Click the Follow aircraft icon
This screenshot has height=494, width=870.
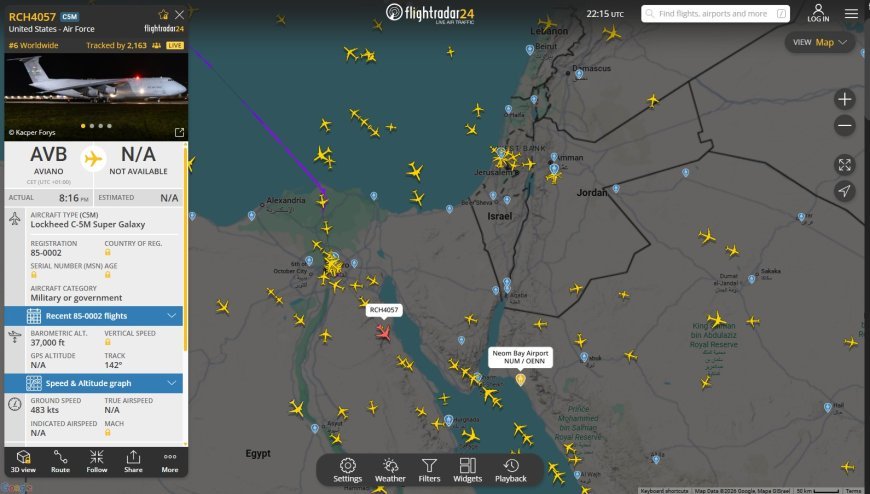pos(97,461)
